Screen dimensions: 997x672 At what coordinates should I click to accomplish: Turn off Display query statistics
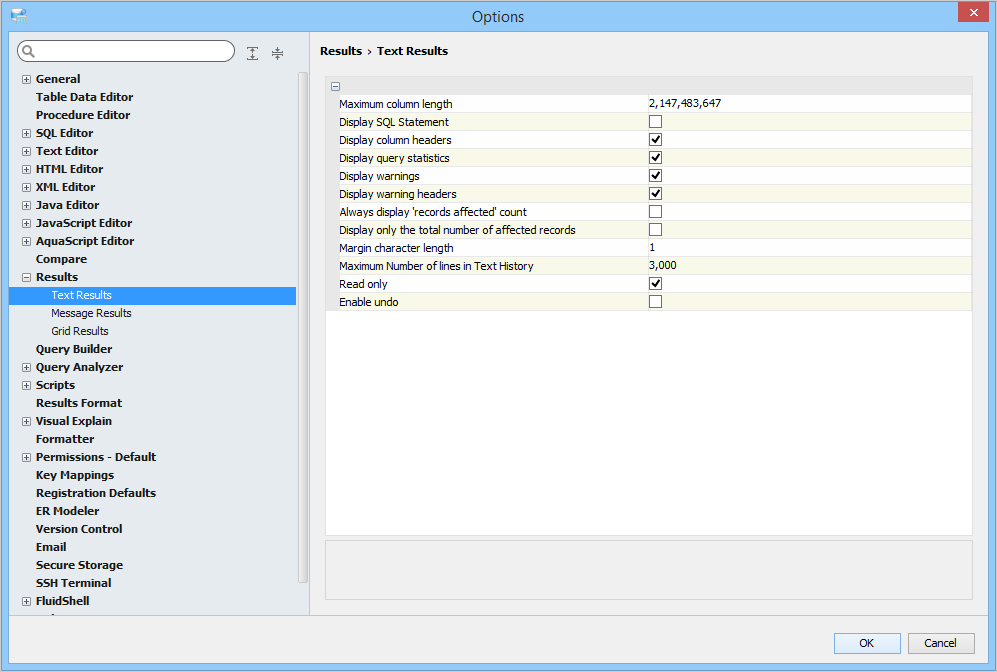coord(656,158)
